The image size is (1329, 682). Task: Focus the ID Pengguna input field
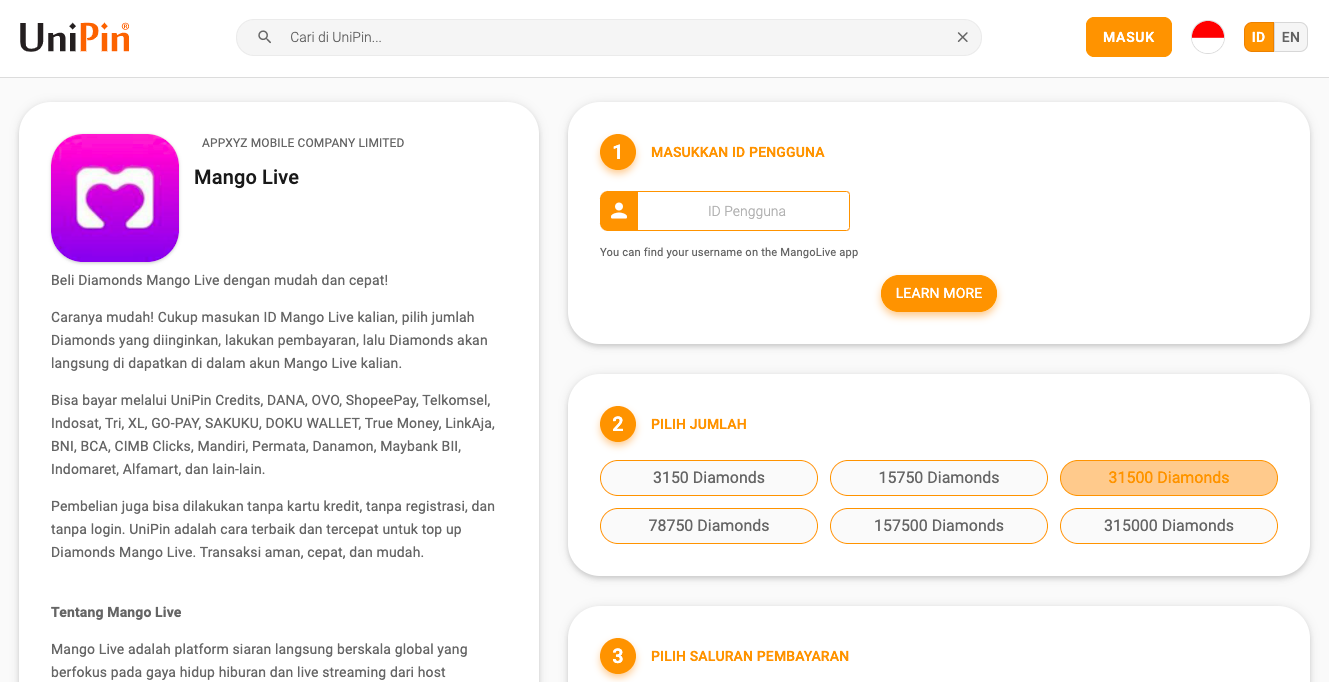(x=745, y=211)
